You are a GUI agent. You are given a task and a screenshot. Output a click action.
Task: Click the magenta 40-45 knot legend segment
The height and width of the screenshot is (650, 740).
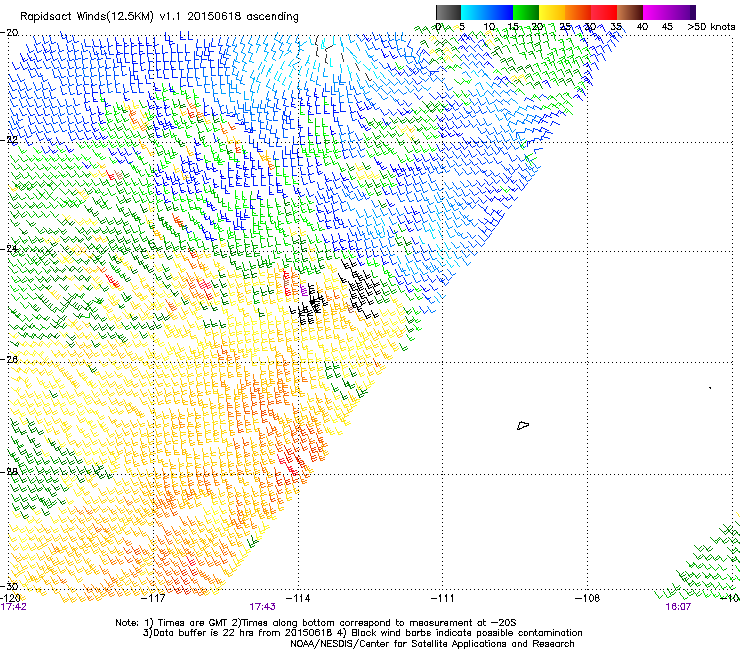pos(656,12)
